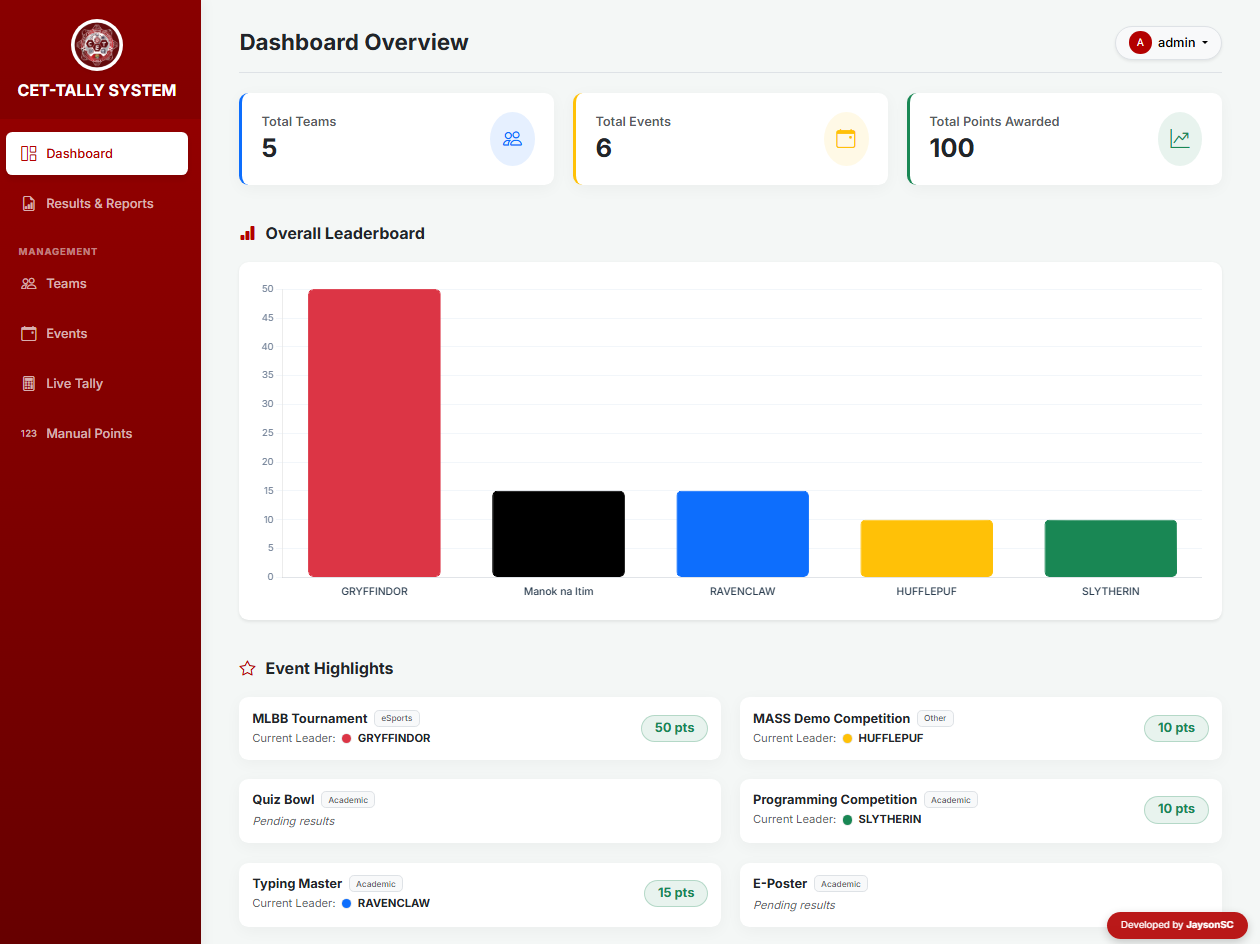Click the Developed by JaysonSC badge
Screen dimensions: 1260x944
tap(1177, 925)
